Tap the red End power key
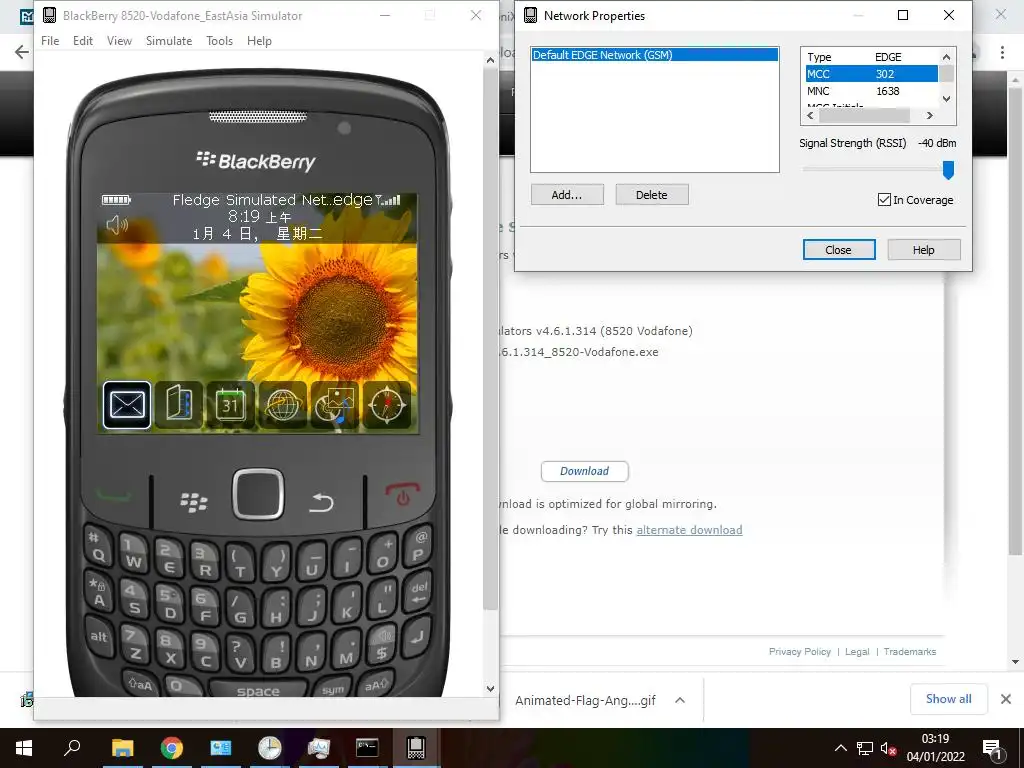 [x=402, y=494]
